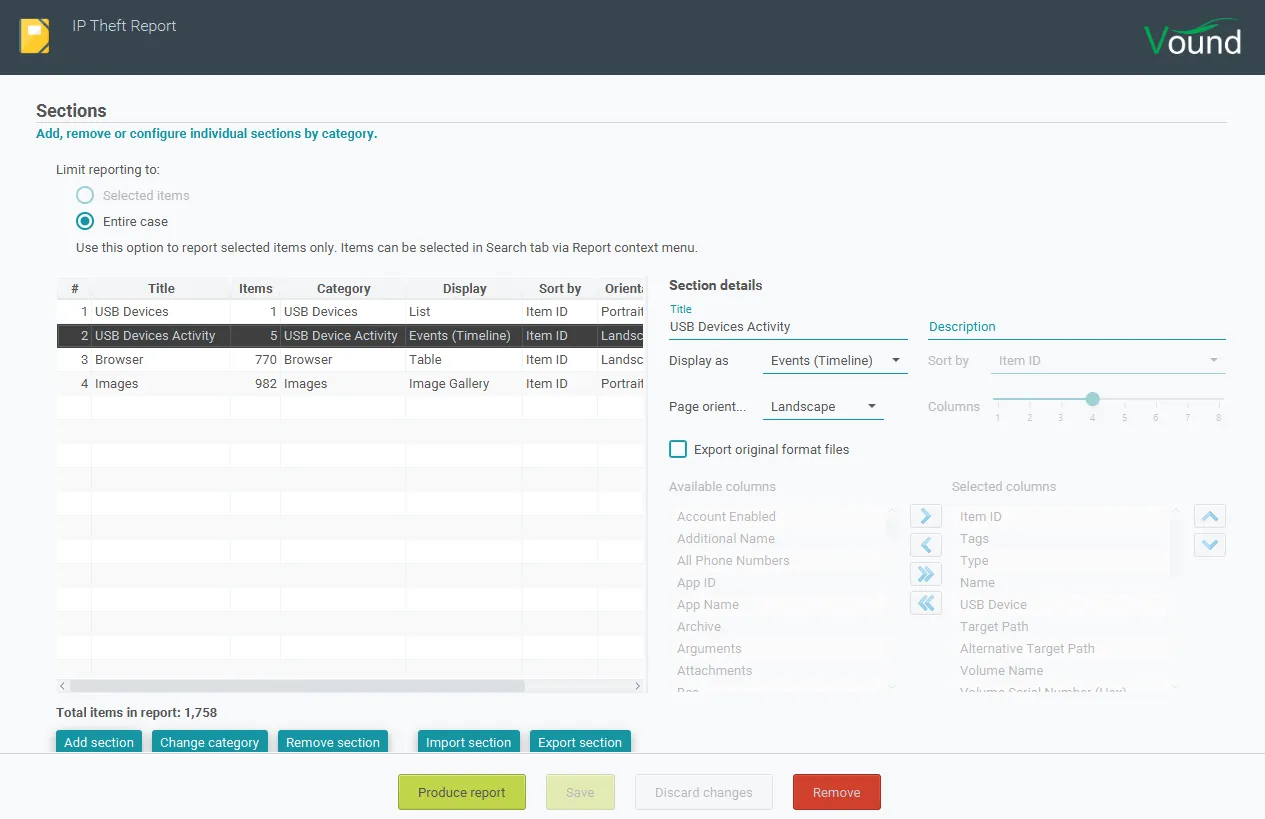Image resolution: width=1265 pixels, height=819 pixels.
Task: Click the Save button
Action: (580, 792)
